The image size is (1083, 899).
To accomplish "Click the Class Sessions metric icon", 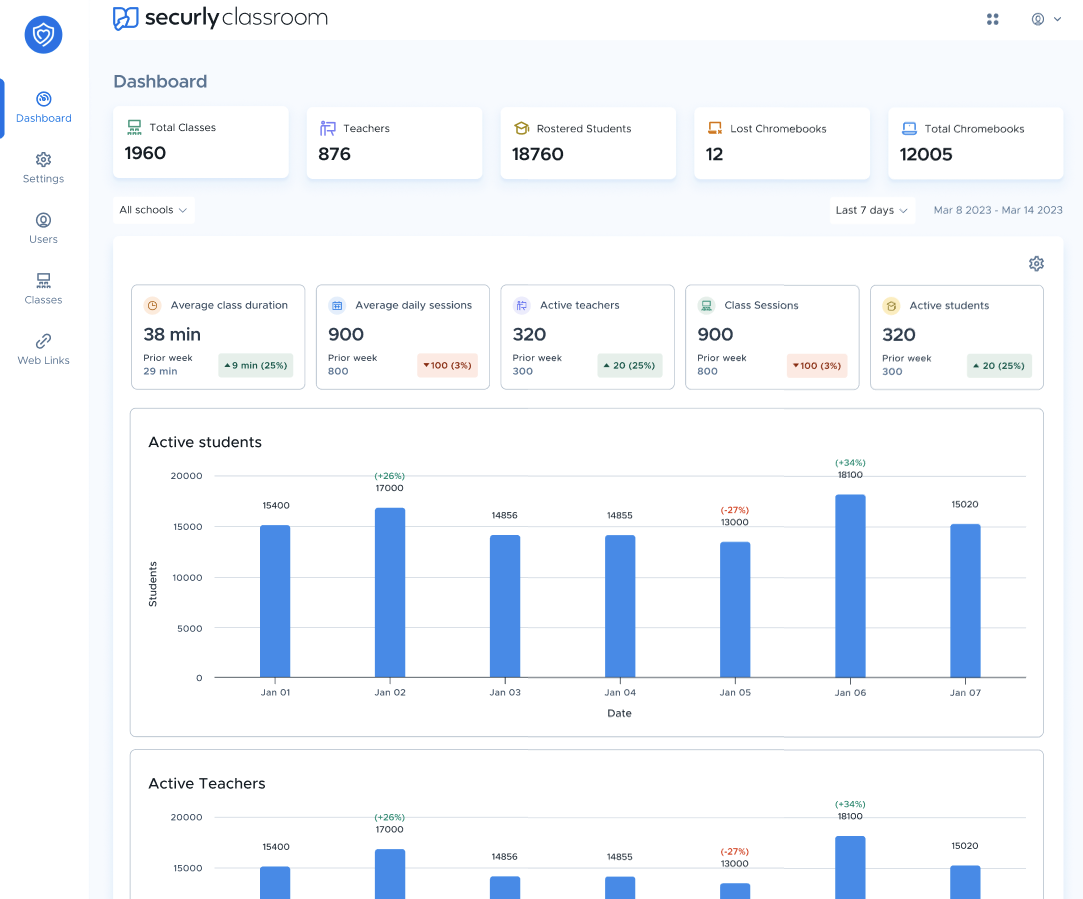I will pyautogui.click(x=706, y=305).
